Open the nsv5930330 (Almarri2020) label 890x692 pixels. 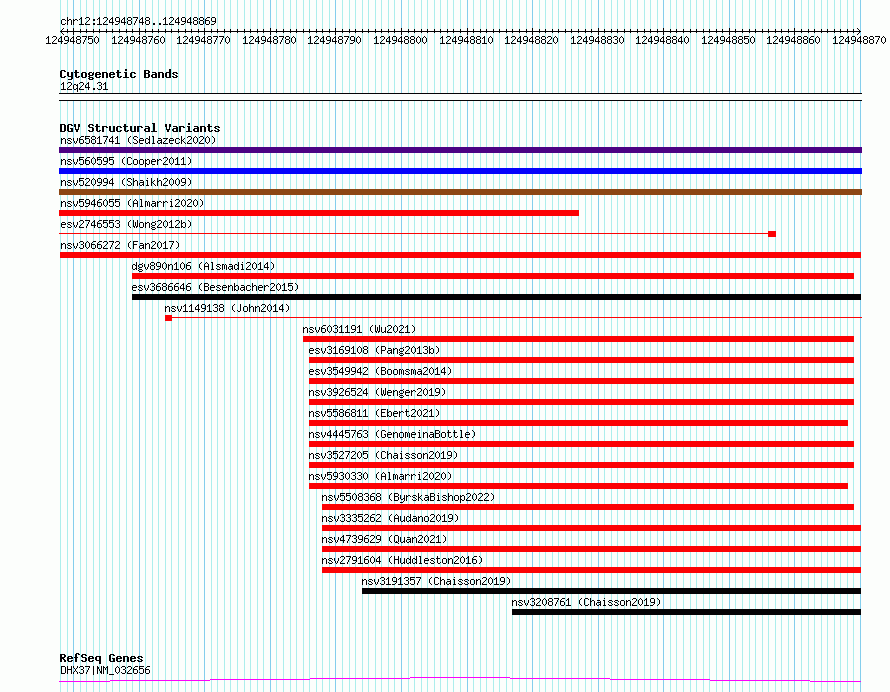click(x=380, y=476)
